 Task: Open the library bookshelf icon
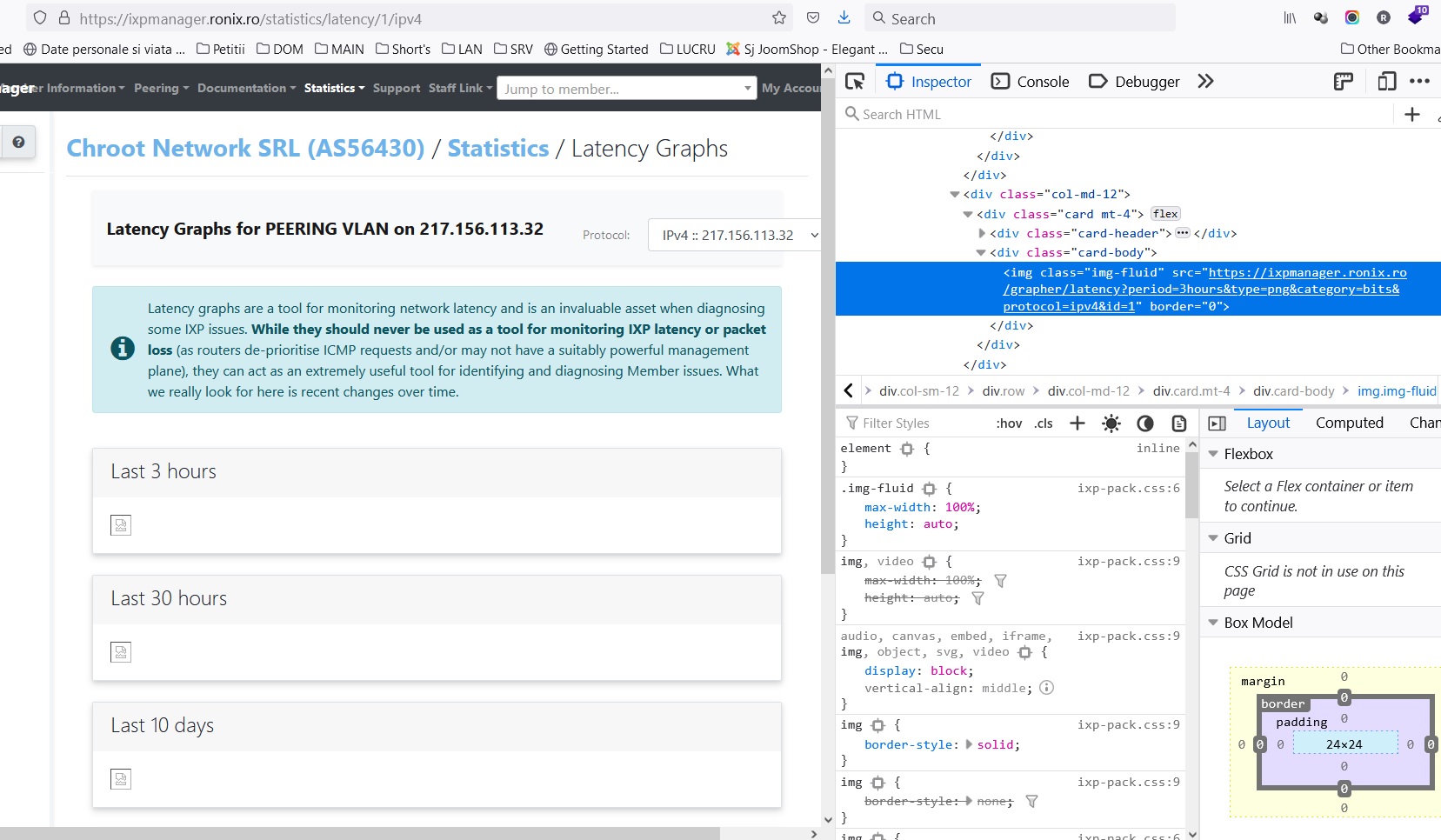(x=1290, y=18)
